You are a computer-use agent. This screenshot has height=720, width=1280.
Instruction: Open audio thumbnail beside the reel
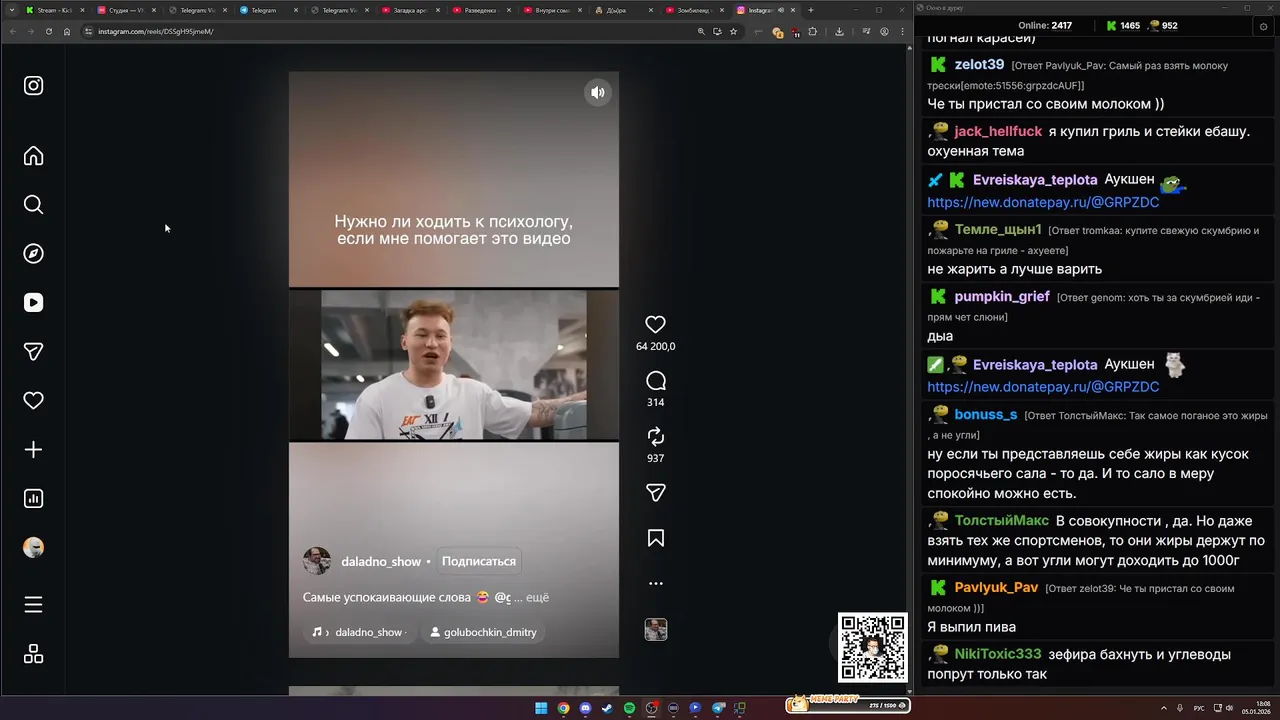click(655, 629)
